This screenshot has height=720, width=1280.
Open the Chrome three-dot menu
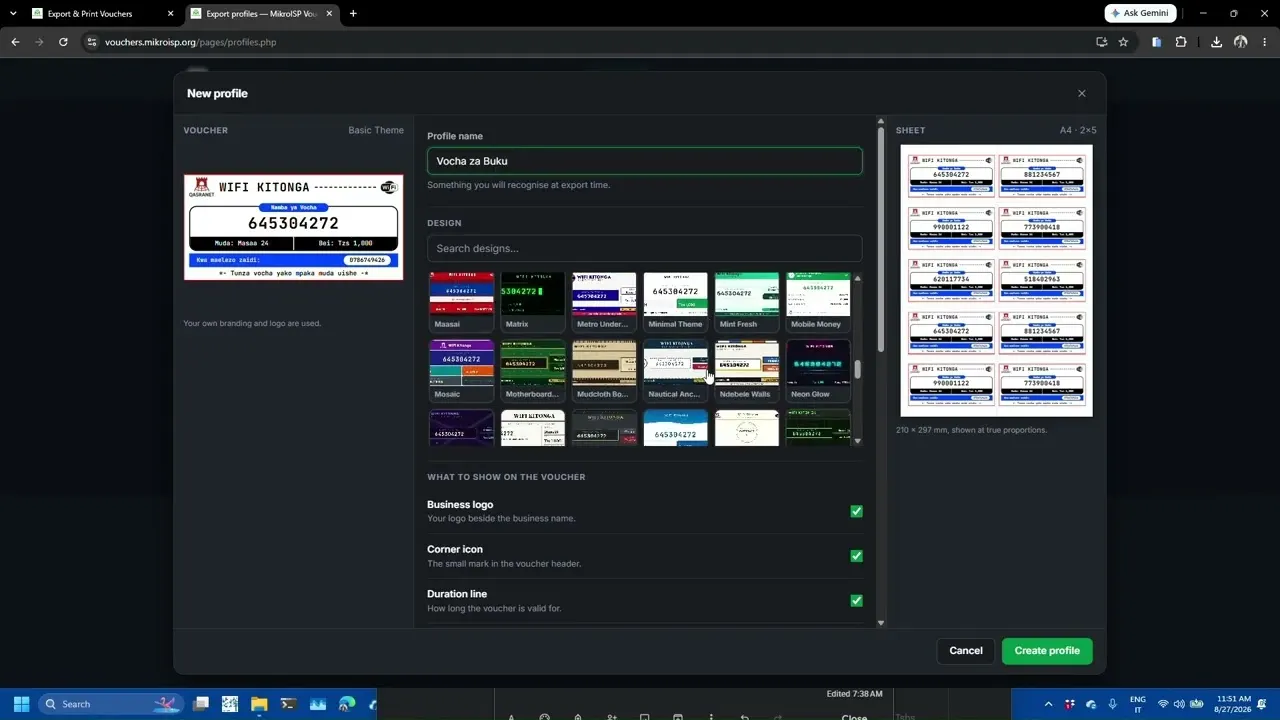[x=1264, y=42]
